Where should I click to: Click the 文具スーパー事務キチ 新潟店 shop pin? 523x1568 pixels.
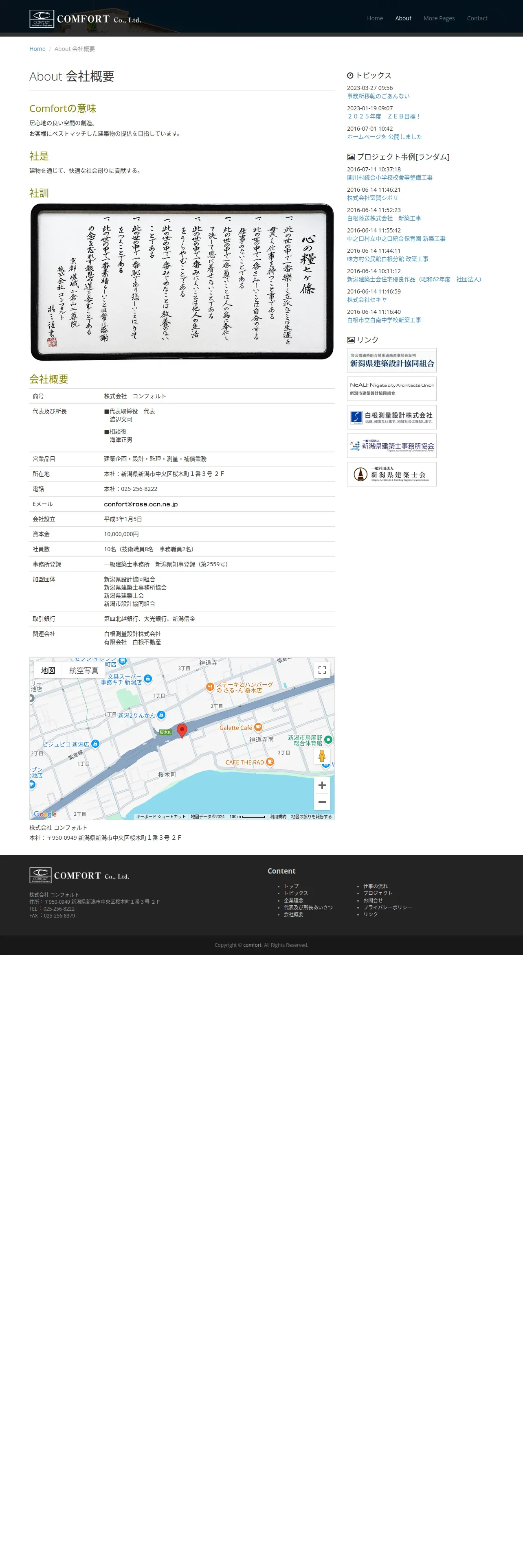[x=147, y=679]
